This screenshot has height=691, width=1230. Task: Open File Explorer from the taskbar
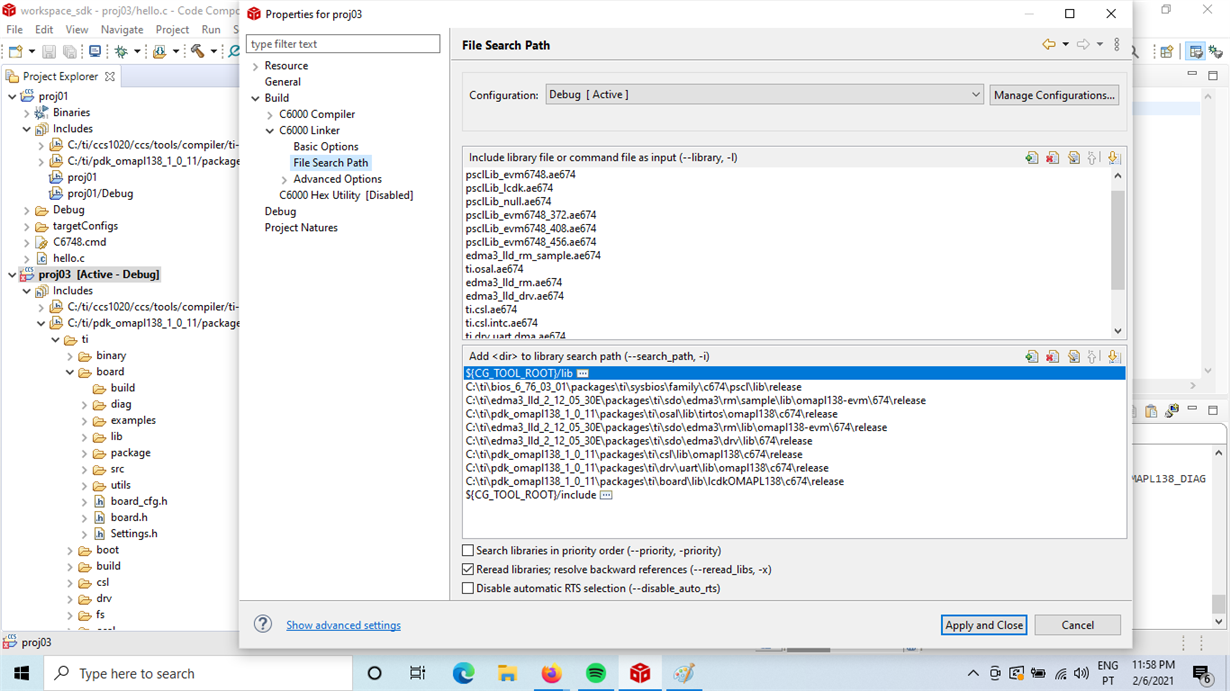coord(507,674)
